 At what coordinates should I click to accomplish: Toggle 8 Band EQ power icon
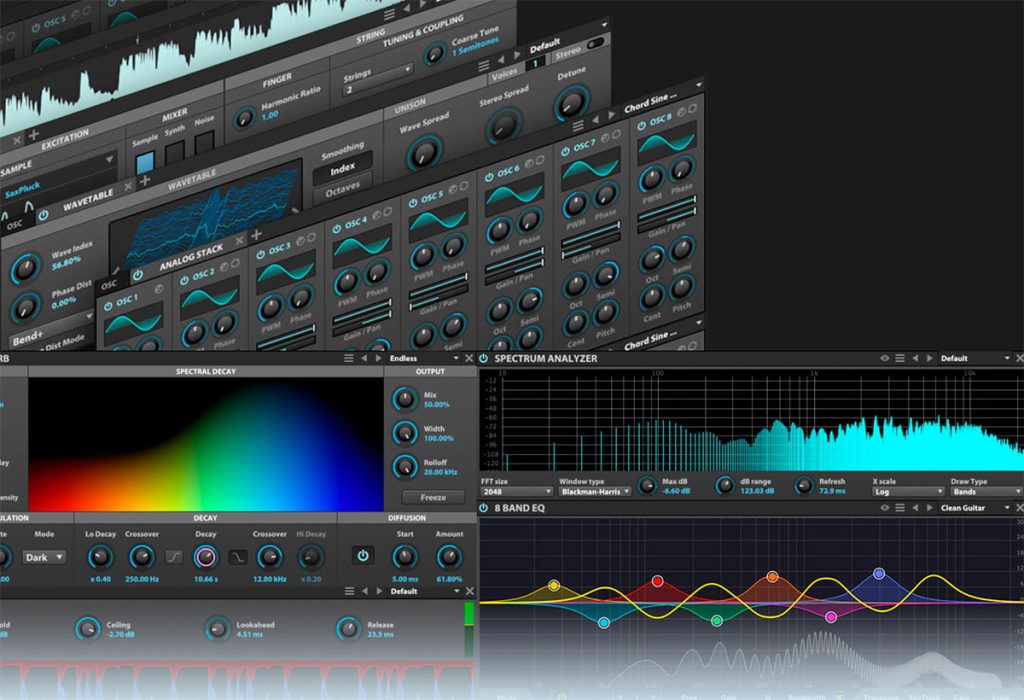[484, 508]
